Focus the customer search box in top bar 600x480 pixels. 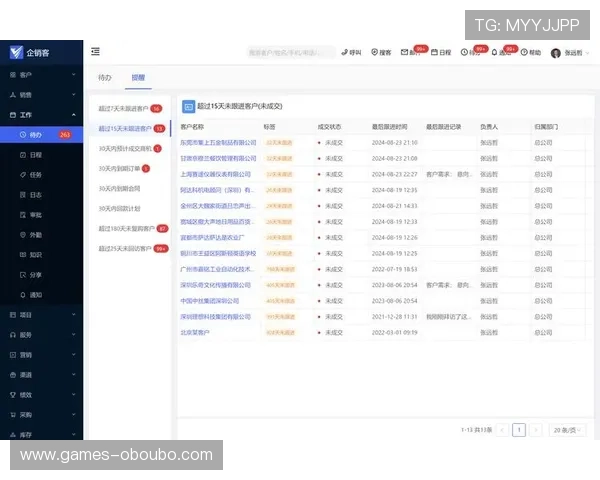[291, 52]
